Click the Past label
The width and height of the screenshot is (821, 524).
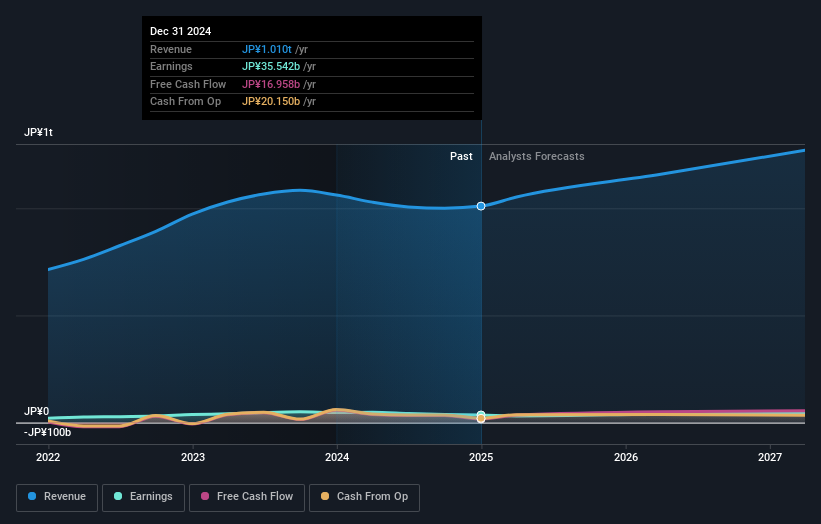[x=461, y=156]
